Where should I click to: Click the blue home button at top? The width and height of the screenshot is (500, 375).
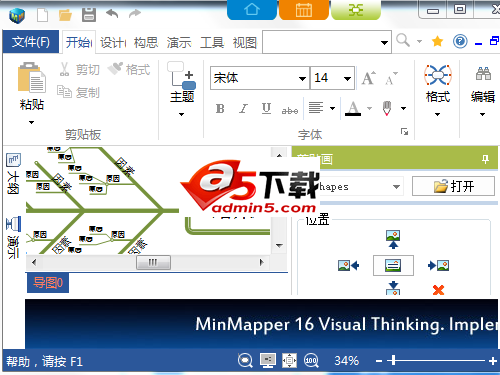point(252,10)
